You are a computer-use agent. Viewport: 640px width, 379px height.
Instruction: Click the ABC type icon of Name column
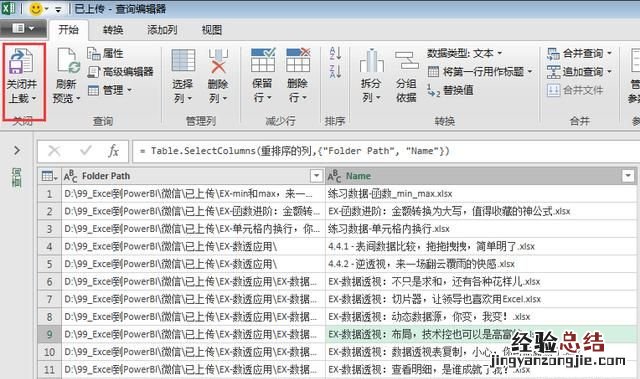(x=334, y=176)
